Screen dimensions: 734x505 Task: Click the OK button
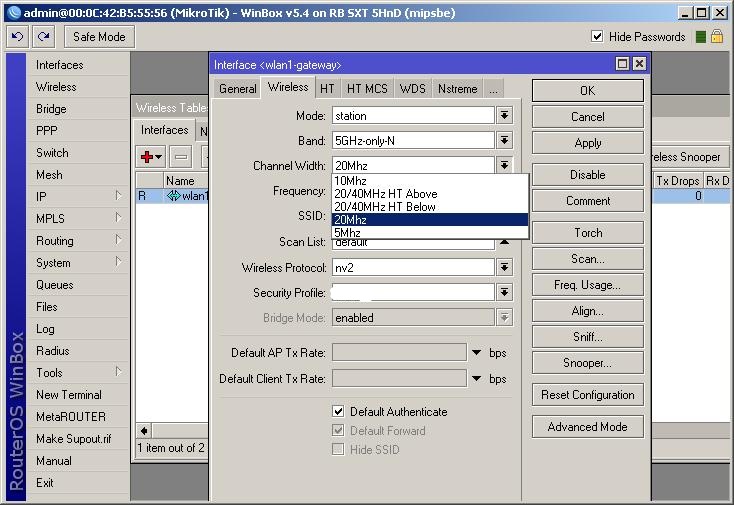coord(587,90)
